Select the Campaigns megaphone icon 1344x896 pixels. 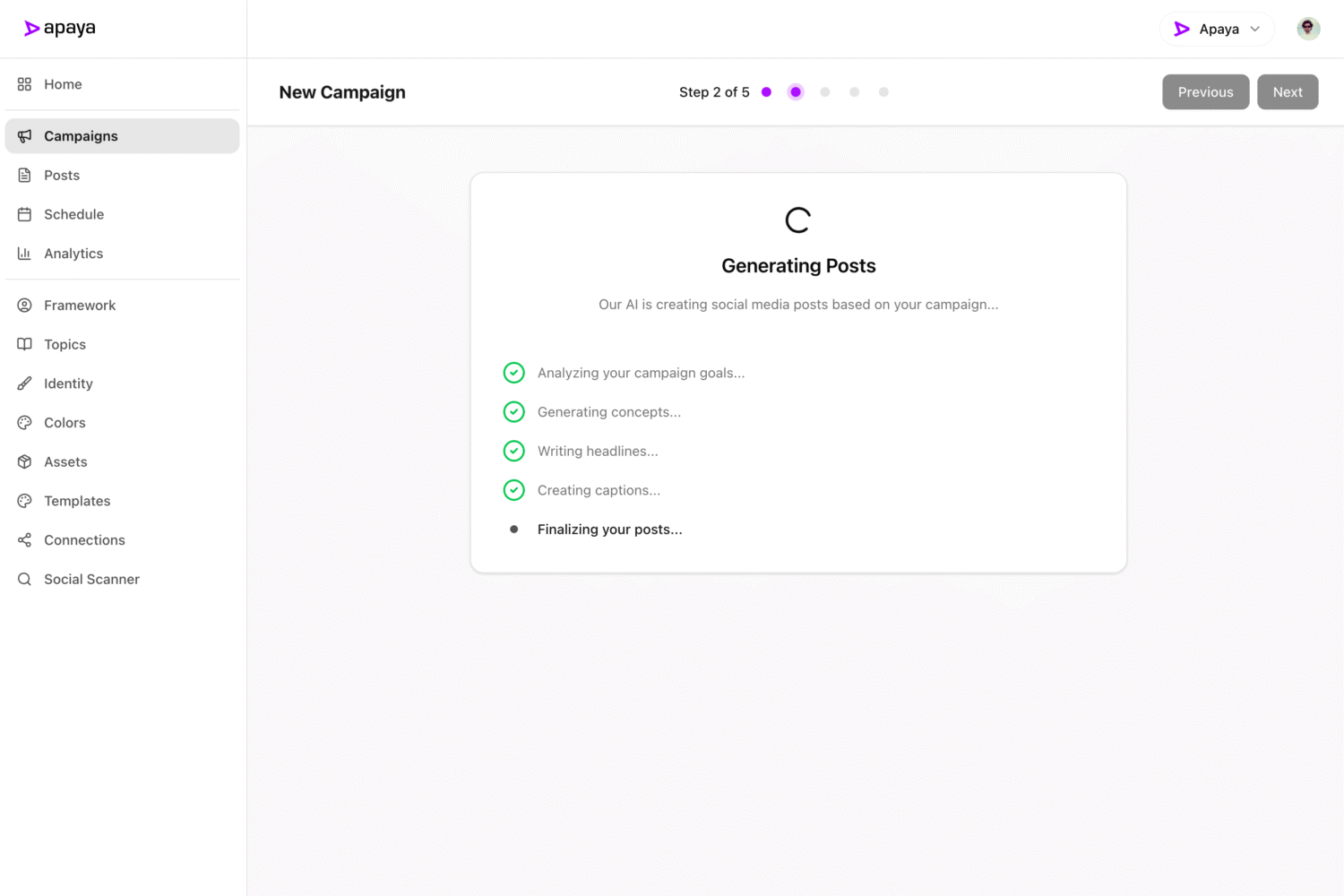click(24, 135)
